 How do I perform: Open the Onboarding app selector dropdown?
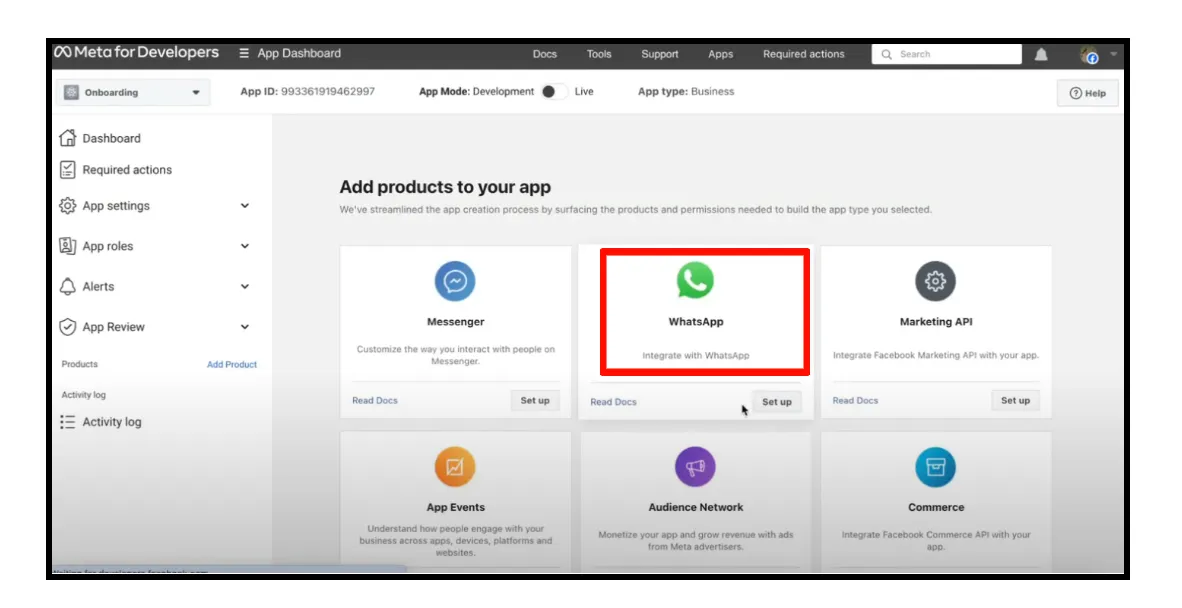(133, 92)
